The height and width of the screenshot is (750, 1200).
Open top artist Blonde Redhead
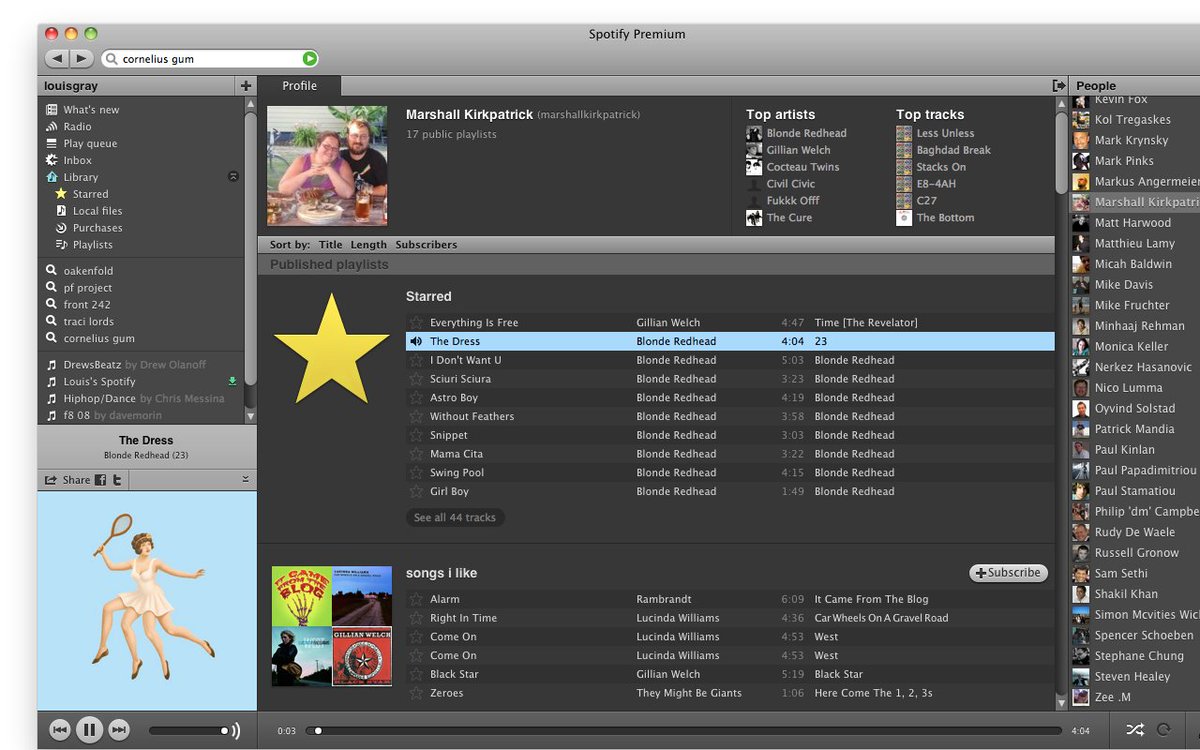806,134
